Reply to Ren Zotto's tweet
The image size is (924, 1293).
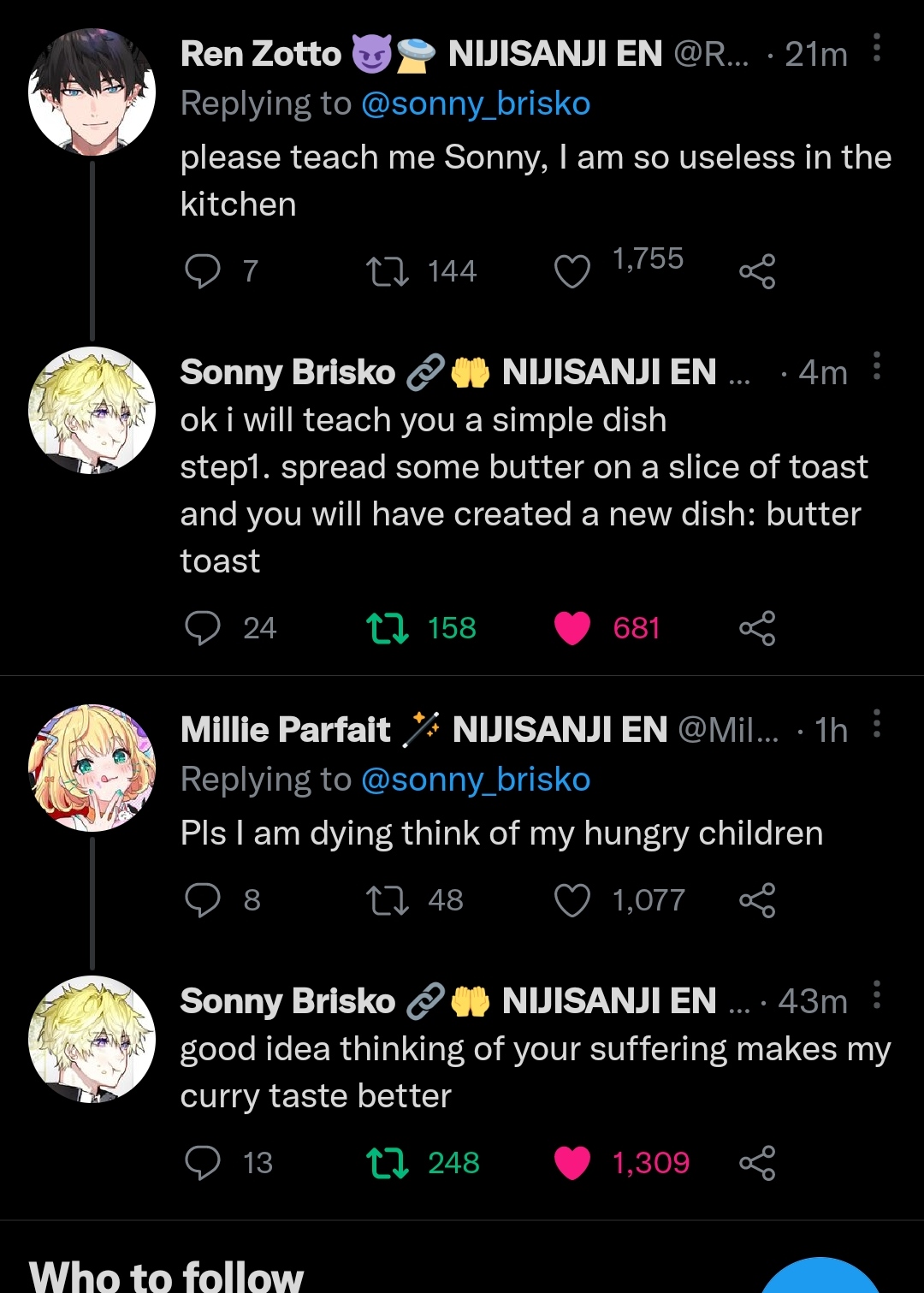(203, 271)
